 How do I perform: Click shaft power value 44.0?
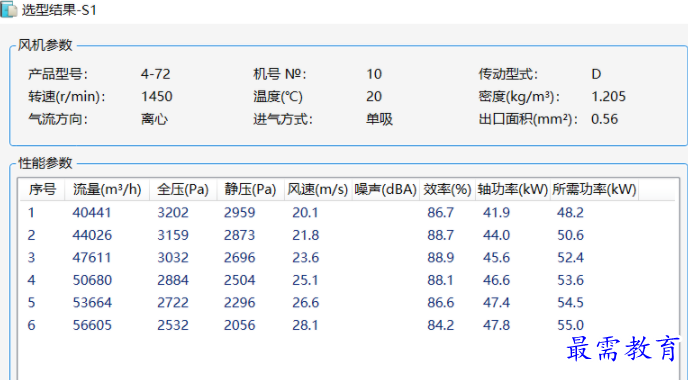point(496,235)
